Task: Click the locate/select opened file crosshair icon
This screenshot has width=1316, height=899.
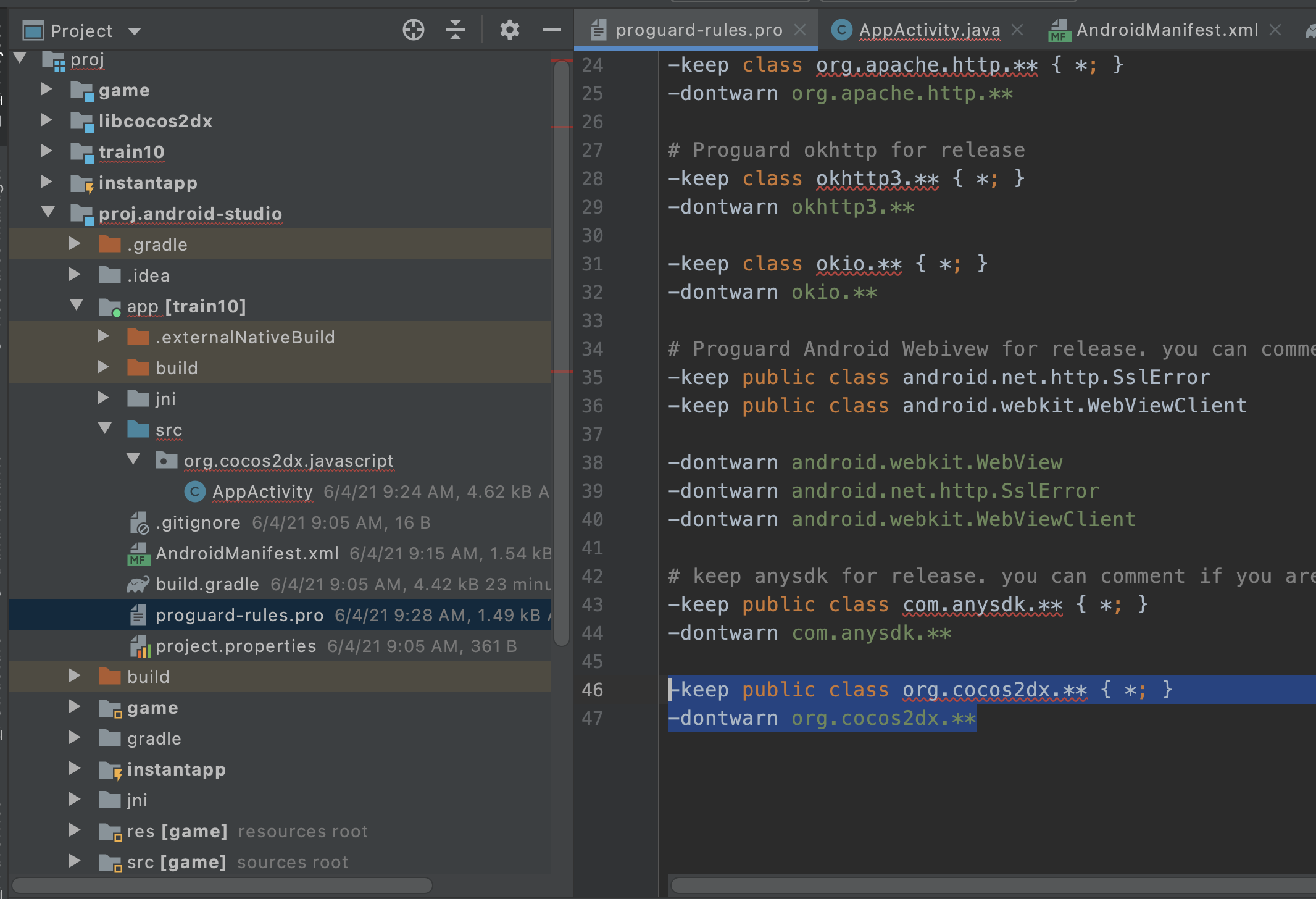Action: (413, 30)
